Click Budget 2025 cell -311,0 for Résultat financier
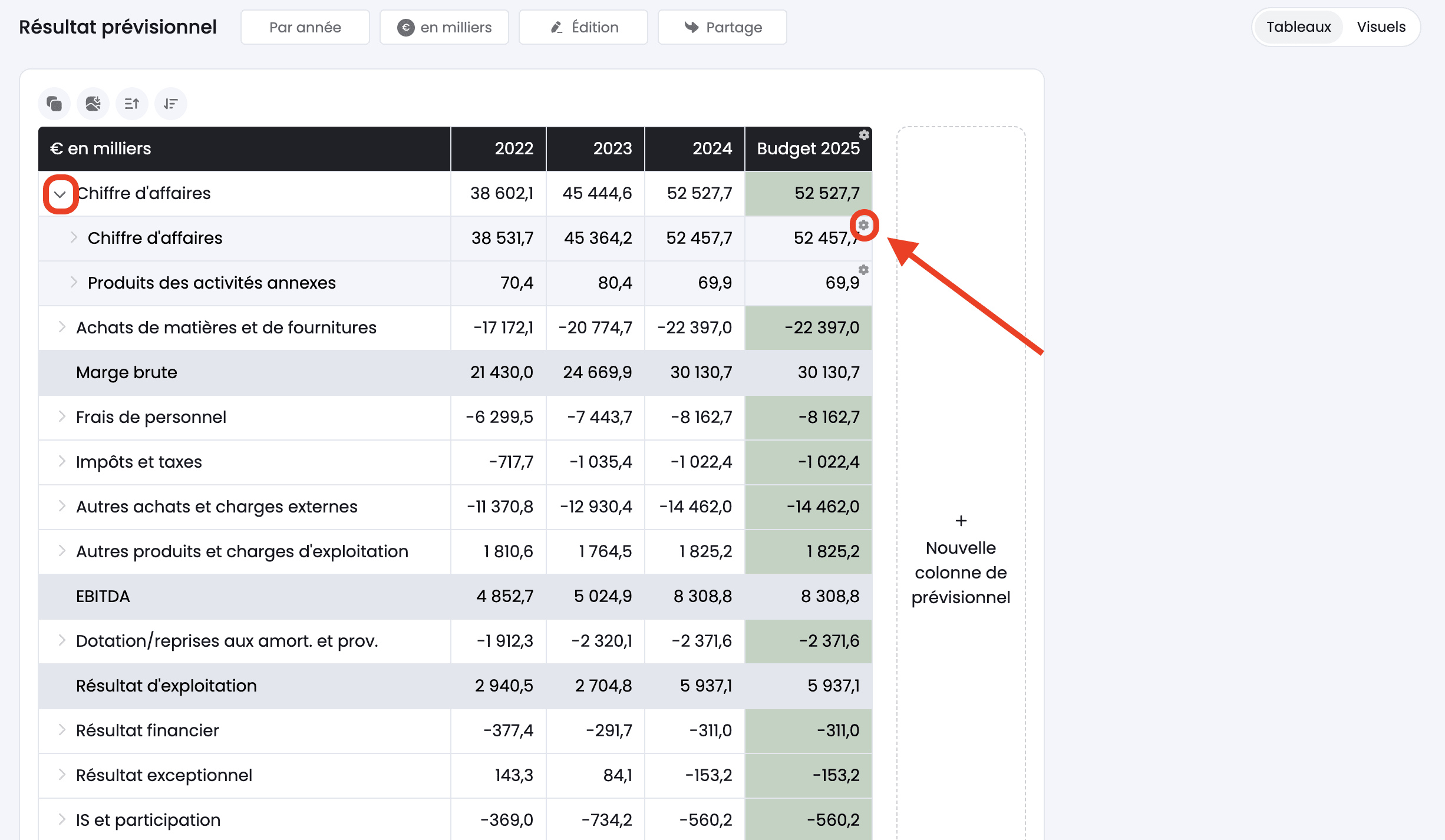 (809, 730)
